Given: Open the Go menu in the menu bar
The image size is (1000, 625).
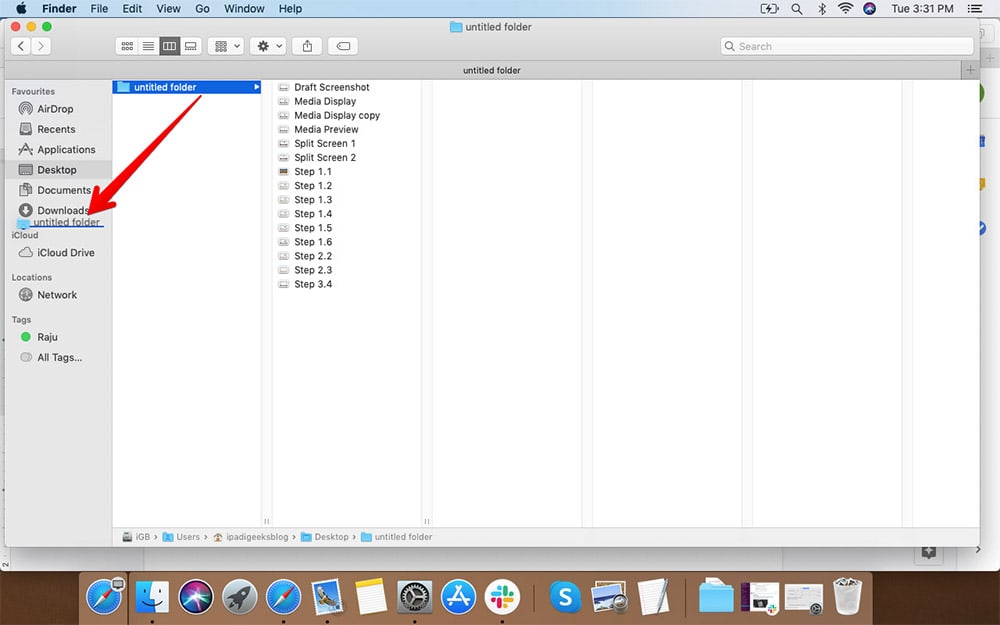Looking at the screenshot, I should click(x=202, y=8).
